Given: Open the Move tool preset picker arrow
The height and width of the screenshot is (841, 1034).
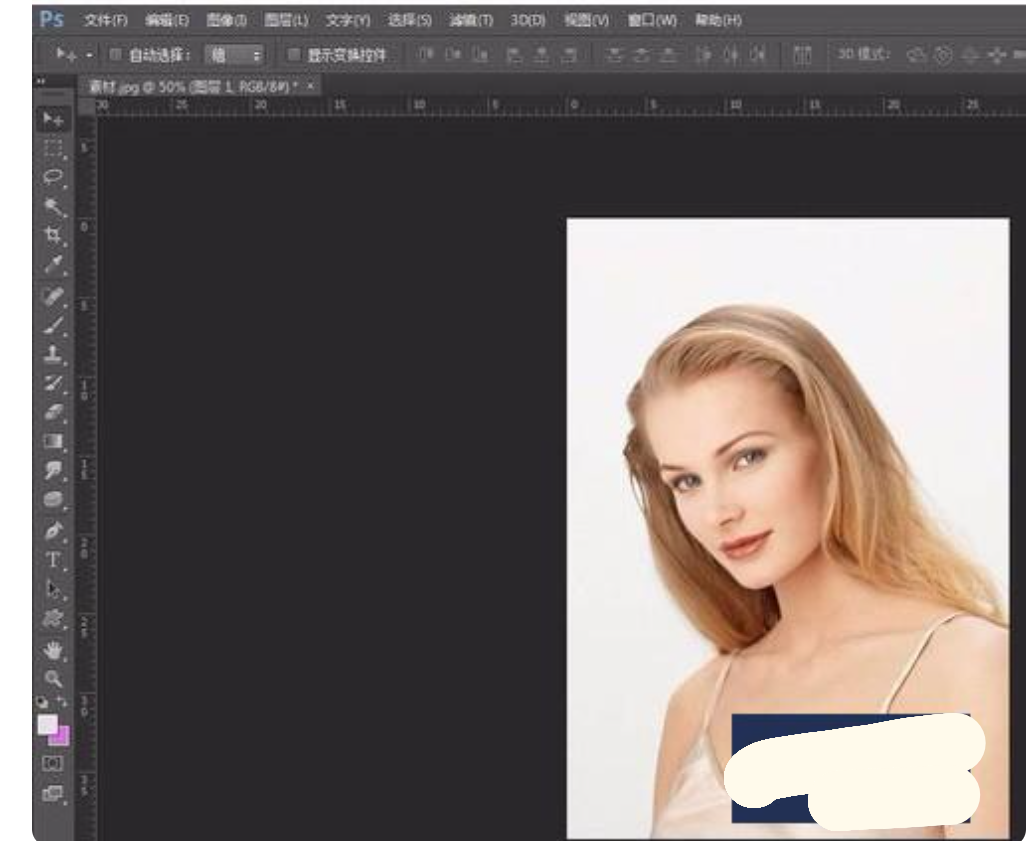Looking at the screenshot, I should point(90,54).
